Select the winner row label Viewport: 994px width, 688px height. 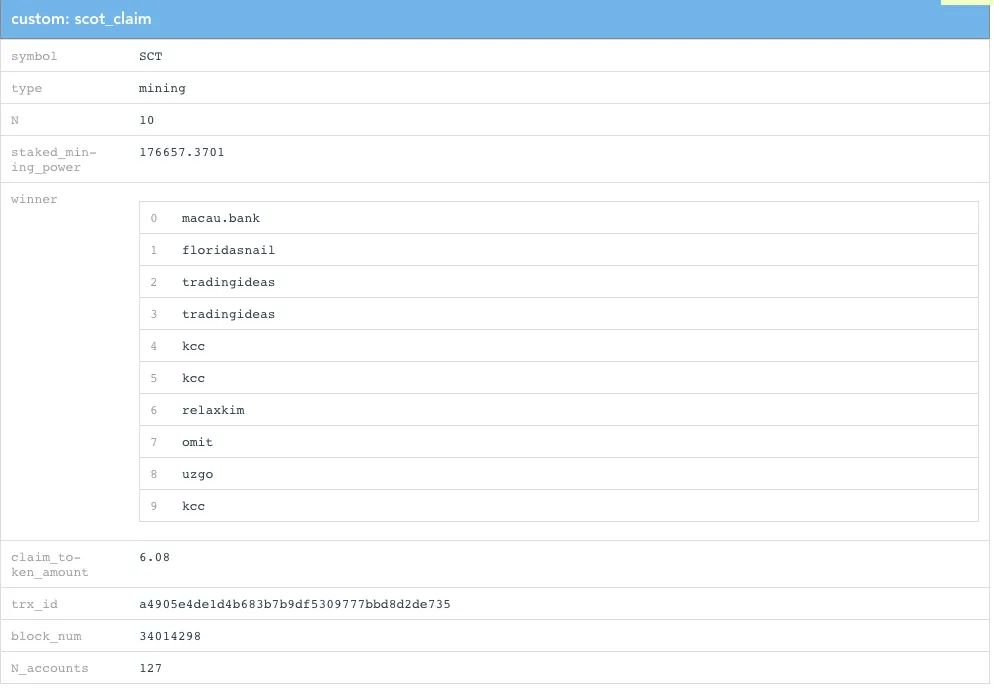[34, 199]
